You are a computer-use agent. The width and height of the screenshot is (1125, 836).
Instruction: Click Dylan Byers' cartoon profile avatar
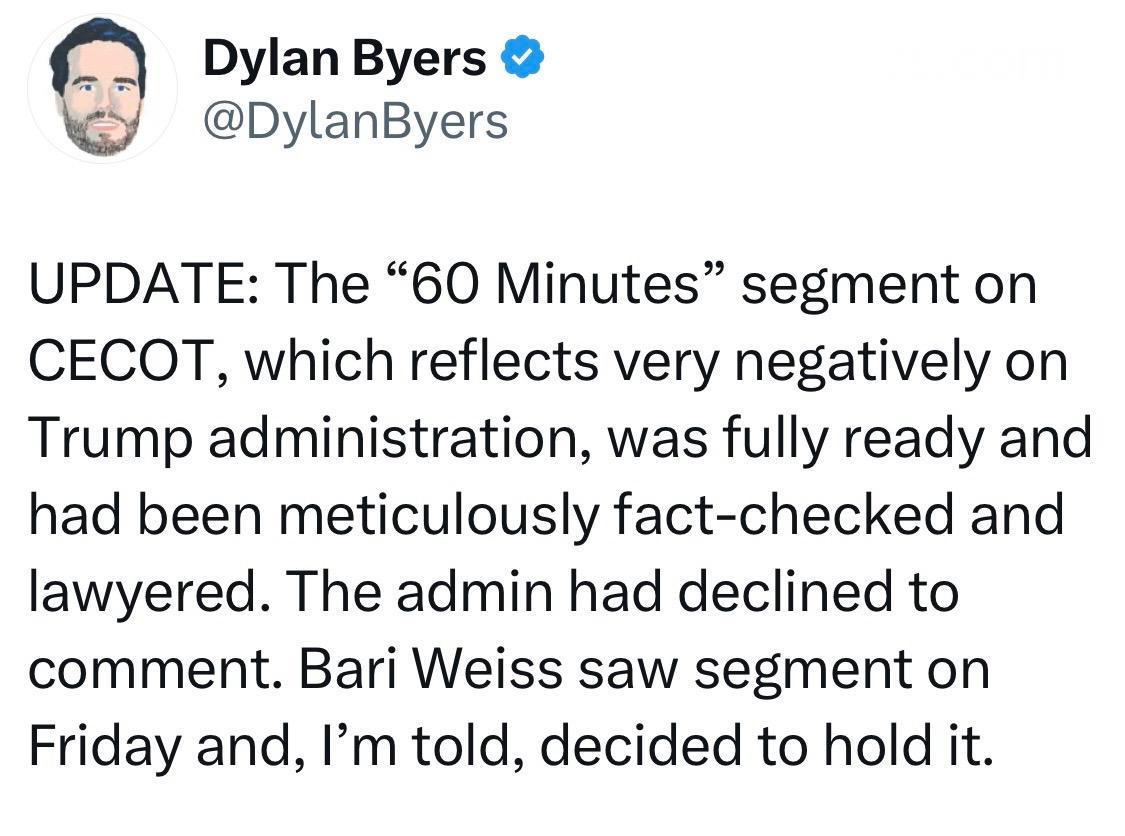click(102, 88)
